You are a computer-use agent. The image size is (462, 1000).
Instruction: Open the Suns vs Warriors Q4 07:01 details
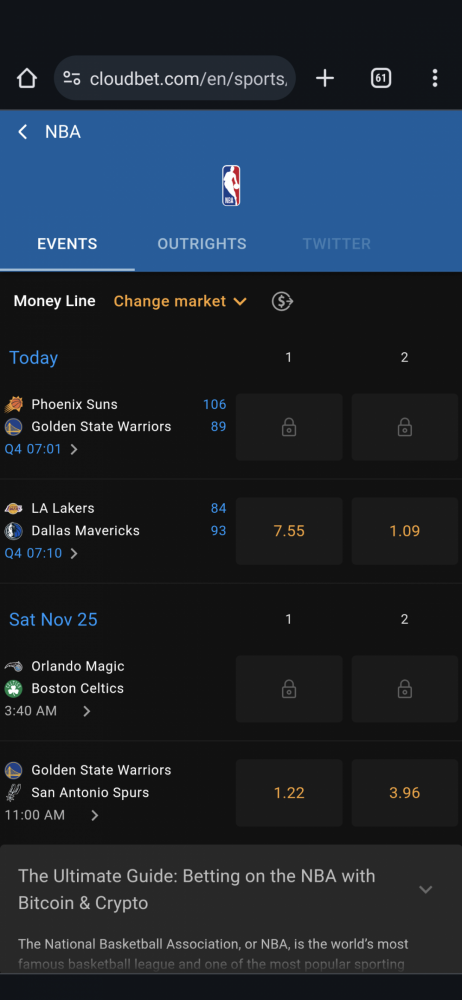[x=41, y=449]
